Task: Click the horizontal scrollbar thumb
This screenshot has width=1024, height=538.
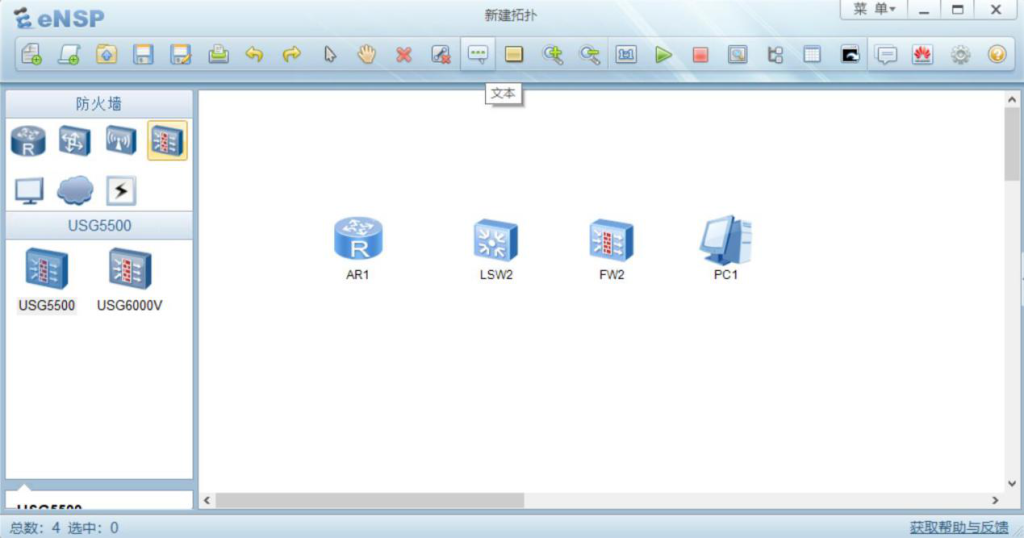Action: click(370, 500)
